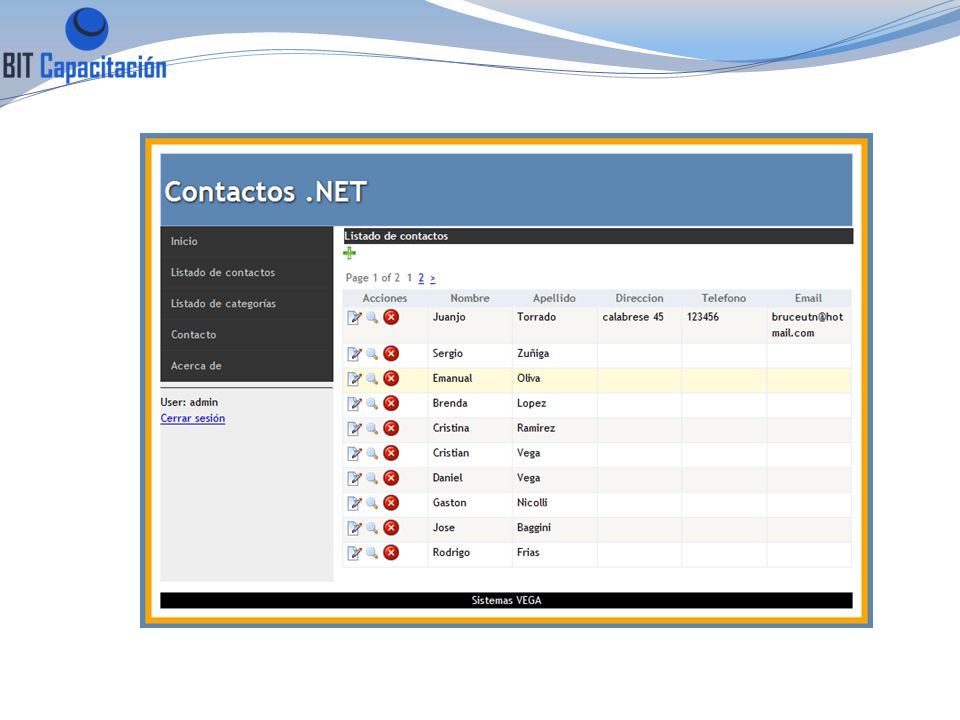This screenshot has width=960, height=720.
Task: View details of Jose Baggini
Action: click(372, 528)
